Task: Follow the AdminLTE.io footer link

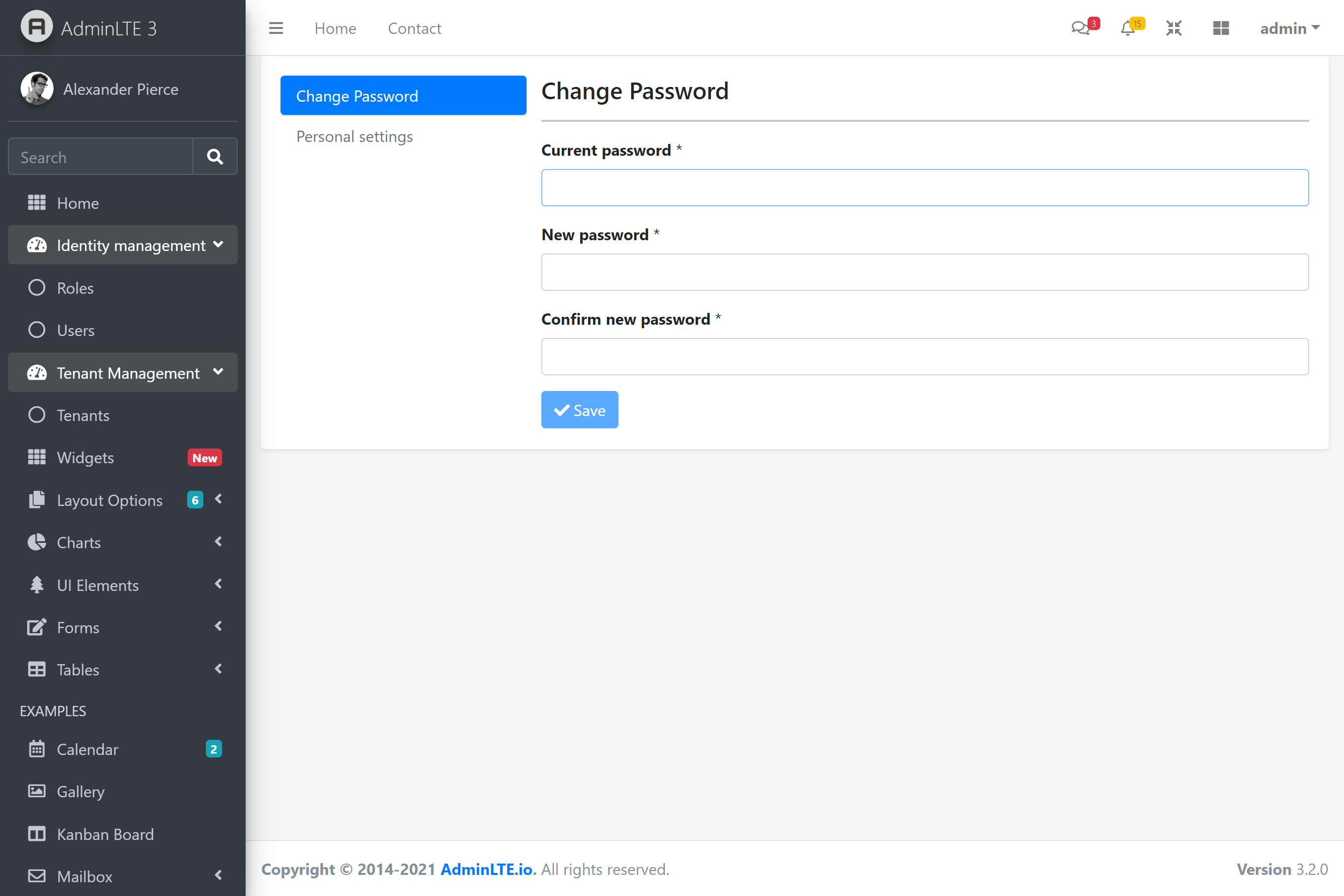Action: pyautogui.click(x=487, y=869)
